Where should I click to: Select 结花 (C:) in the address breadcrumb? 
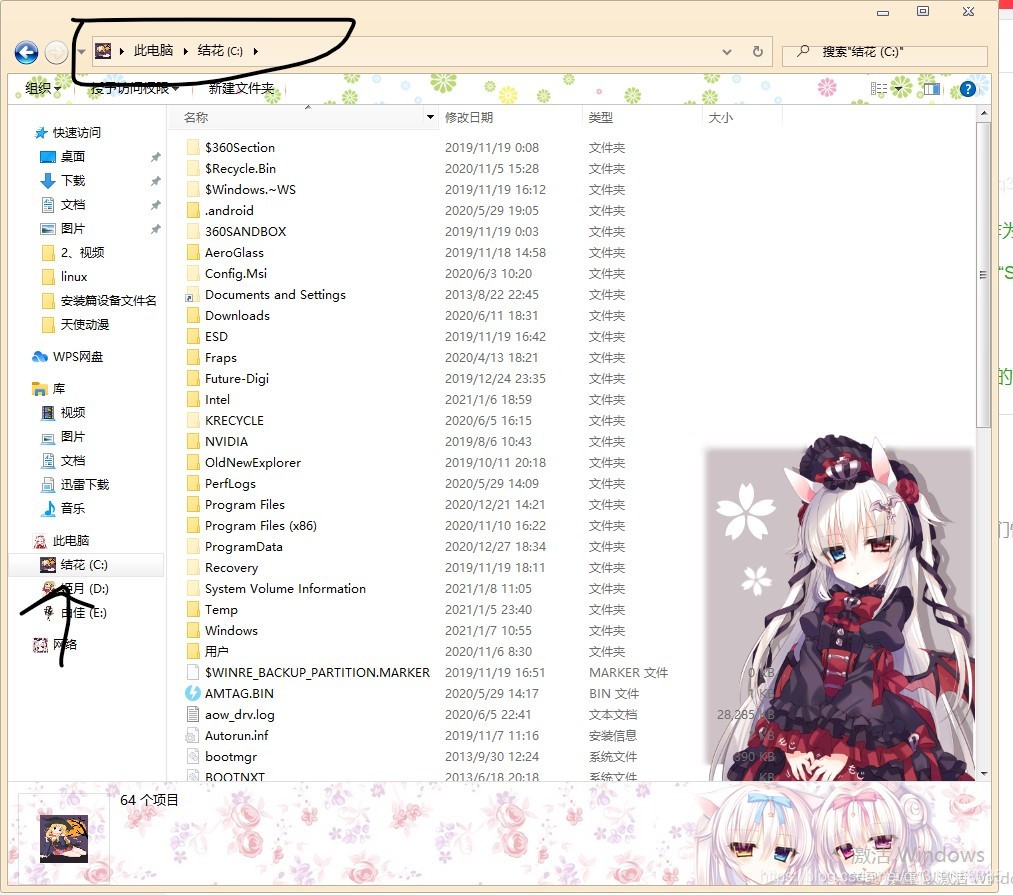[x=220, y=50]
